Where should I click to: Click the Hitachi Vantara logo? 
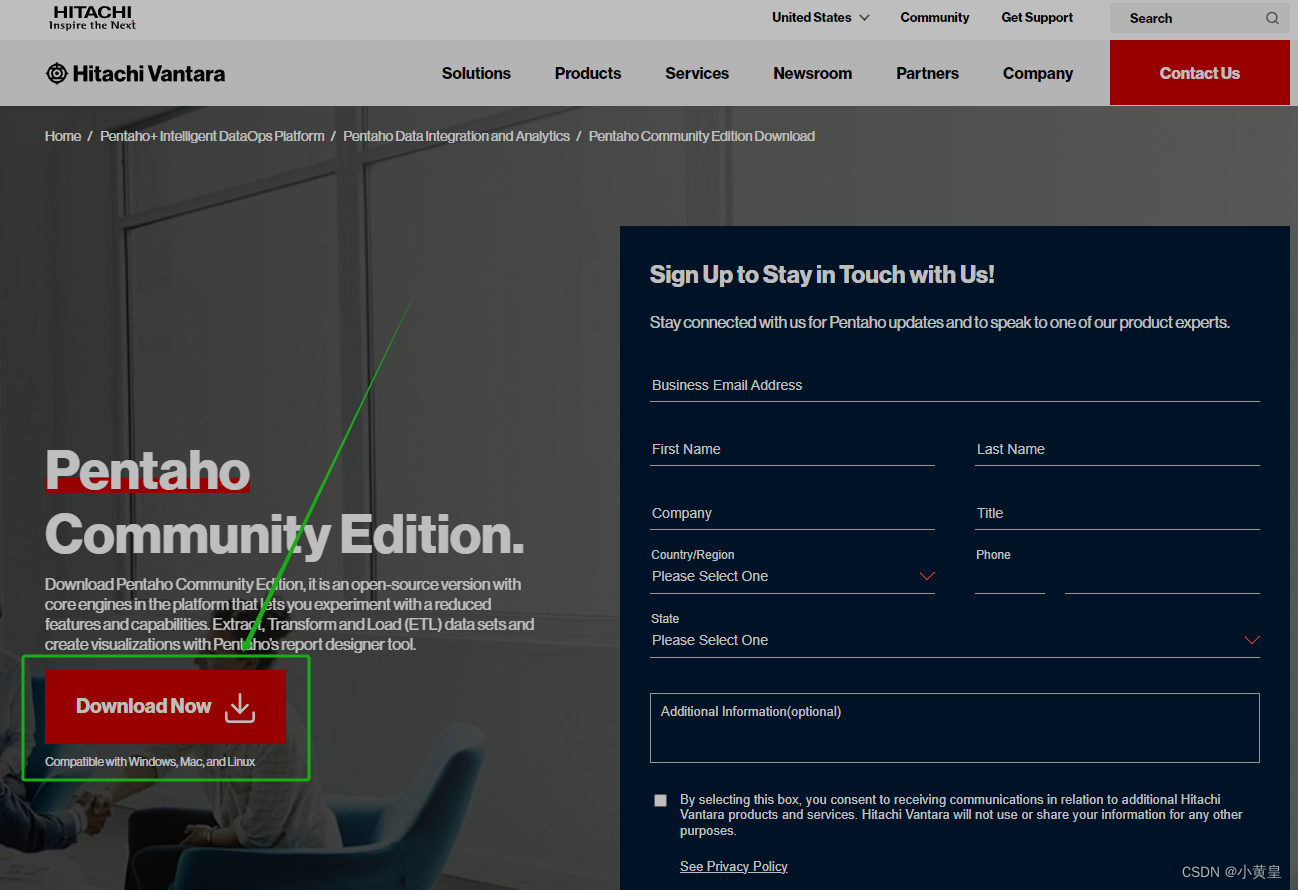136,73
